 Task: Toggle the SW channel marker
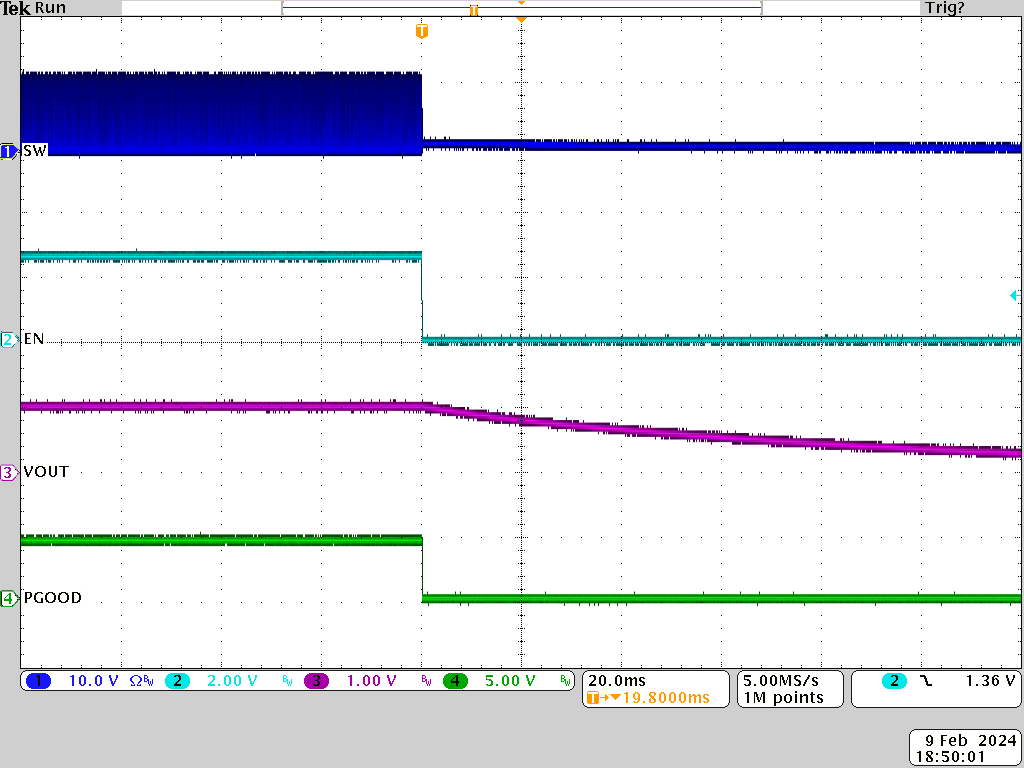9,151
